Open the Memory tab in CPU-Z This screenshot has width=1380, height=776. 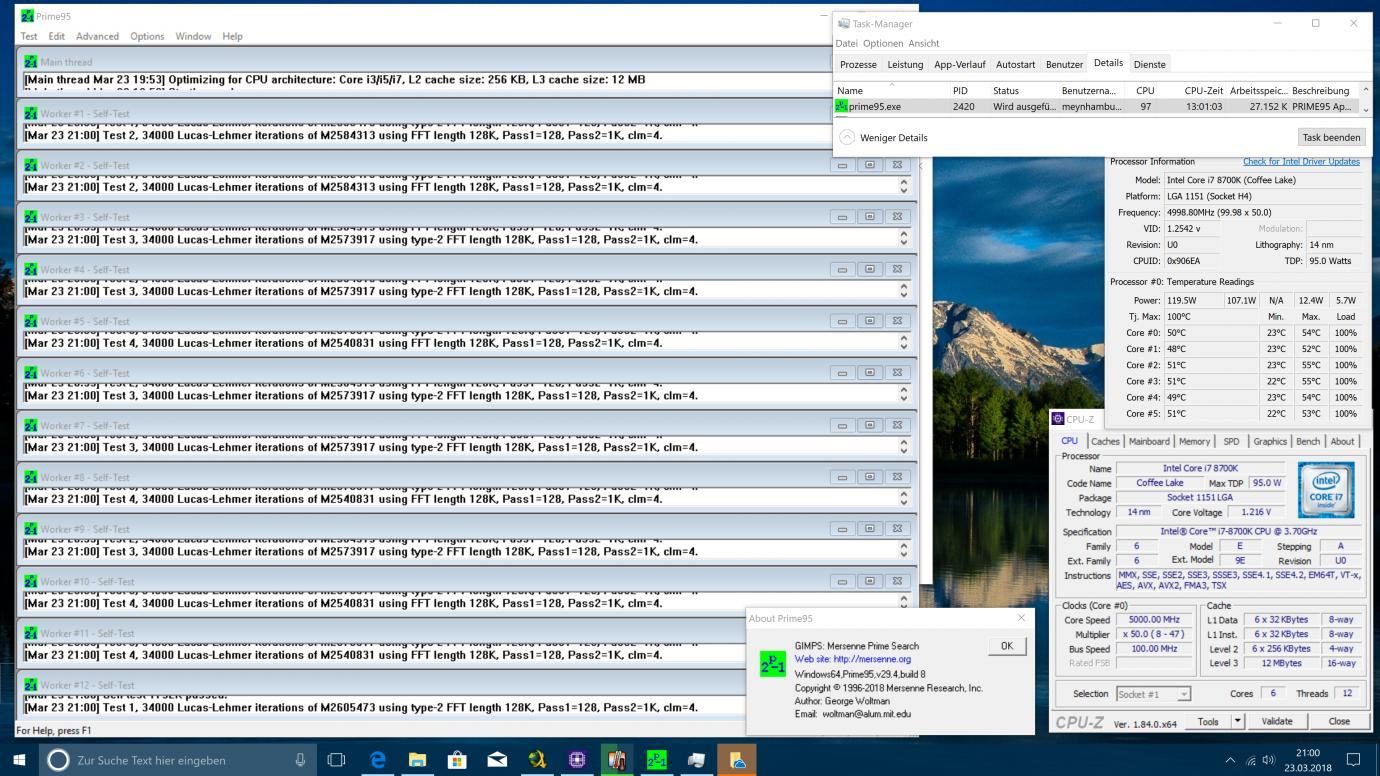(x=1194, y=441)
